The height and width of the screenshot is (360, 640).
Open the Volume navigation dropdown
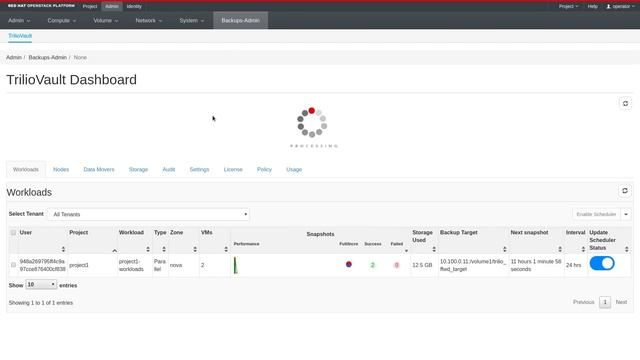click(106, 20)
